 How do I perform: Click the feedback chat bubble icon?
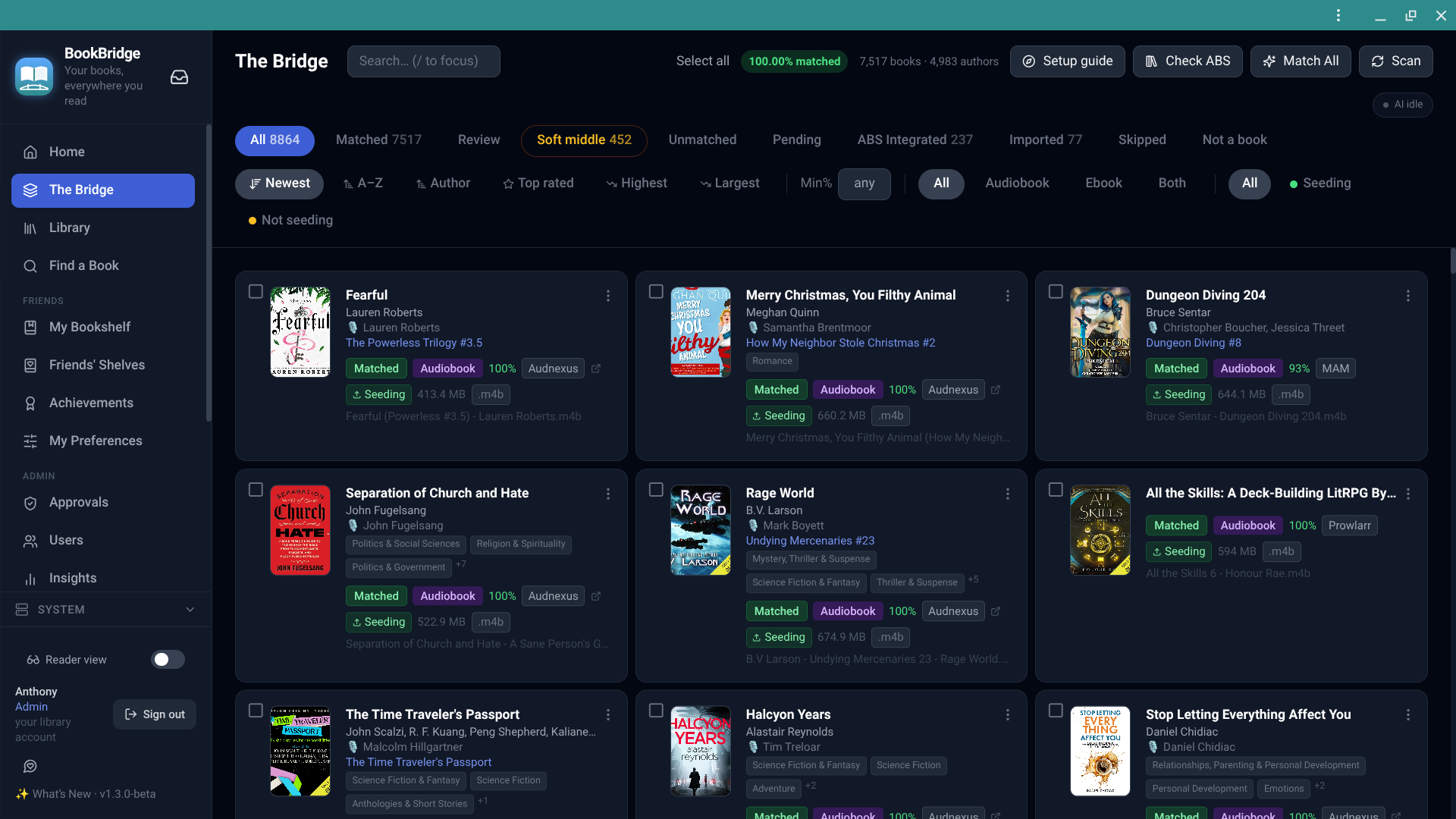click(30, 767)
